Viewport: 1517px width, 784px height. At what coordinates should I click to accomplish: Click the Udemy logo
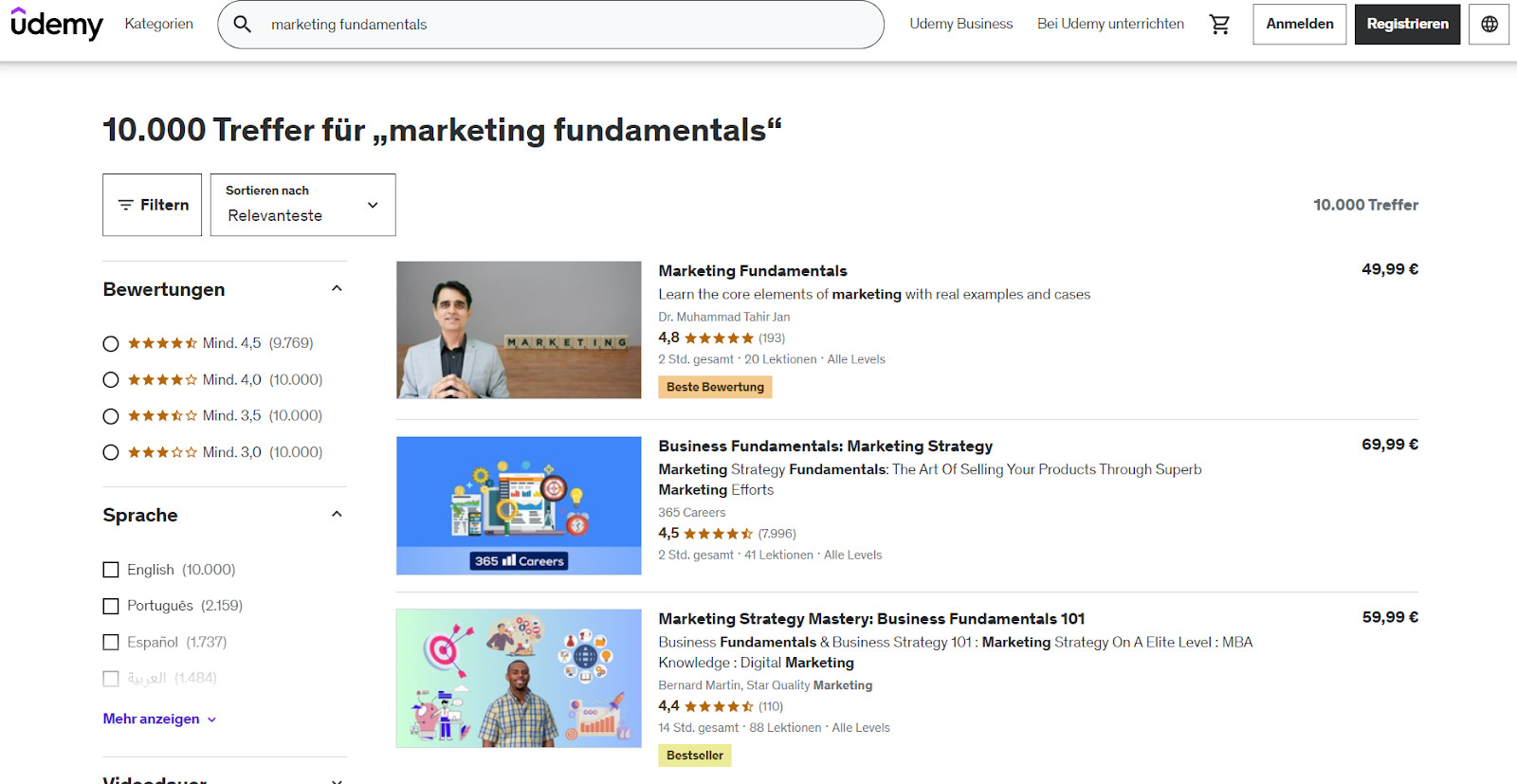coord(57,24)
